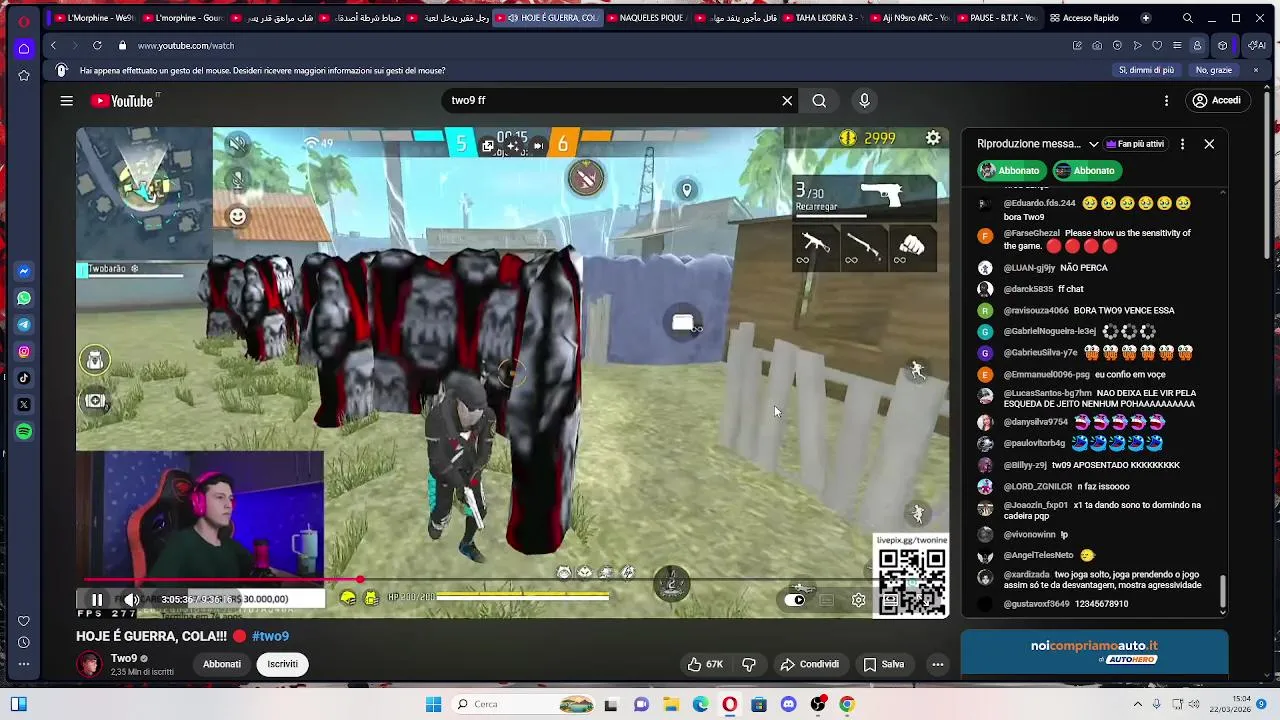Follow the #two9 hashtag link
The height and width of the screenshot is (720, 1280).
click(x=270, y=636)
